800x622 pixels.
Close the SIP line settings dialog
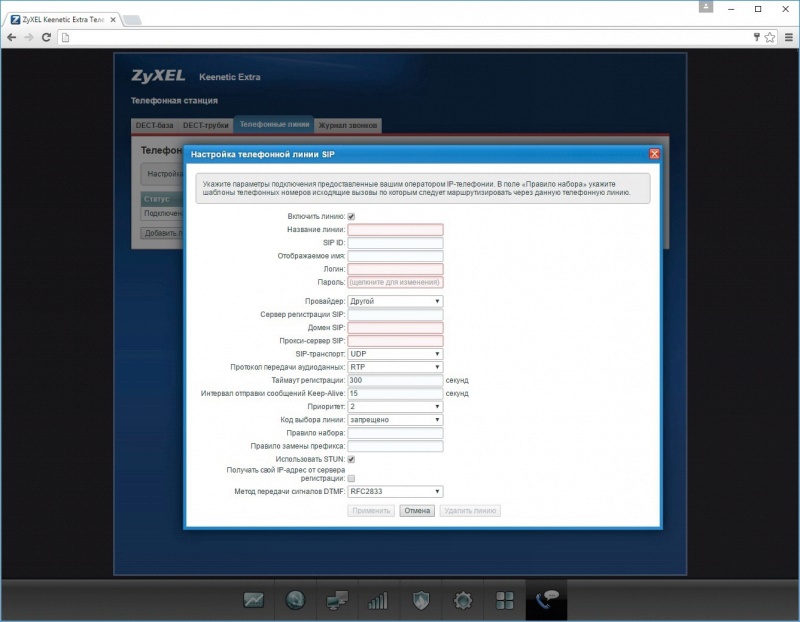click(654, 154)
